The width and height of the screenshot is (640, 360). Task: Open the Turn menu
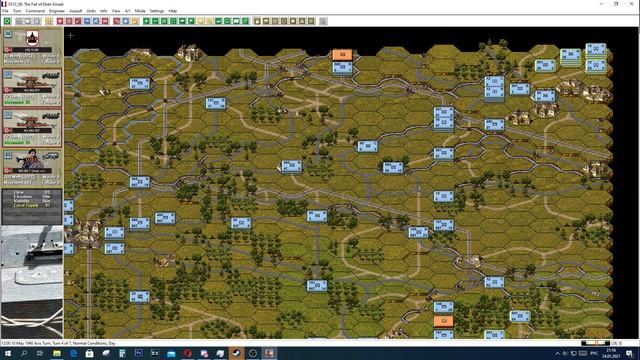click(17, 11)
